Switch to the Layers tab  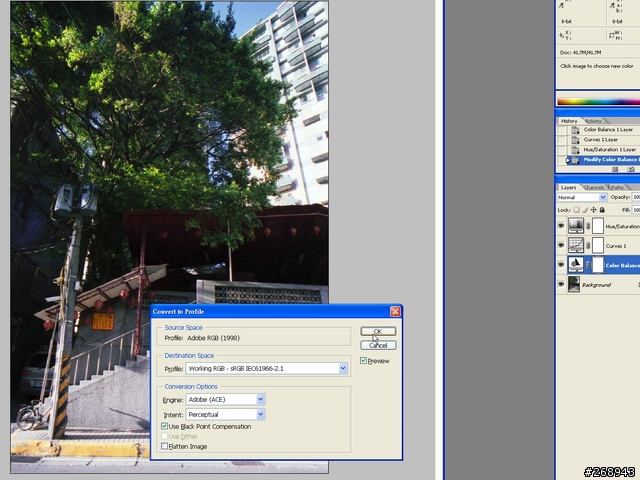(x=568, y=188)
